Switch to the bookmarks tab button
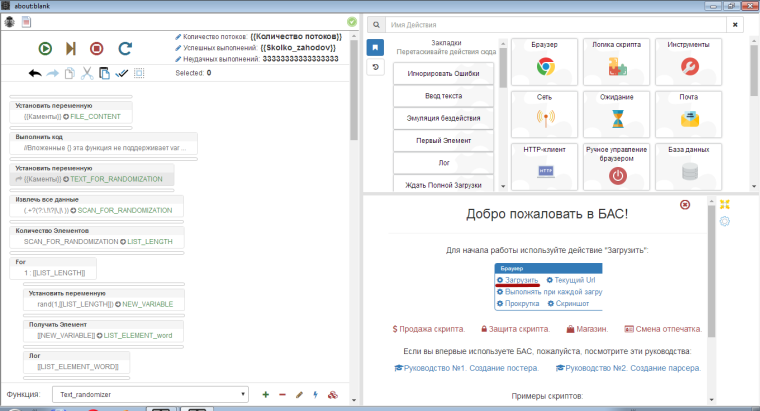The width and height of the screenshot is (760, 411). (x=374, y=47)
